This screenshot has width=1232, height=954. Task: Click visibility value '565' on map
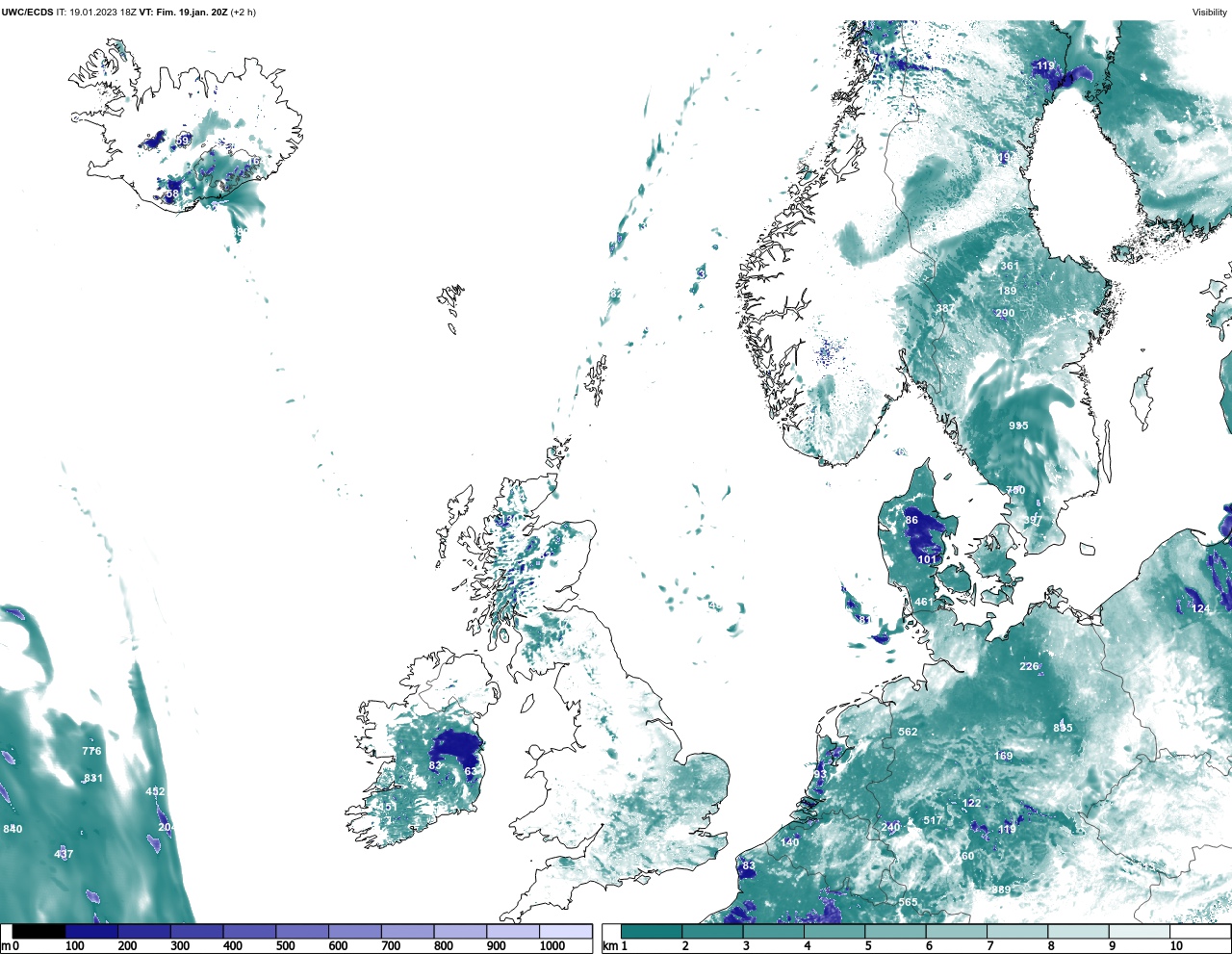908,902
